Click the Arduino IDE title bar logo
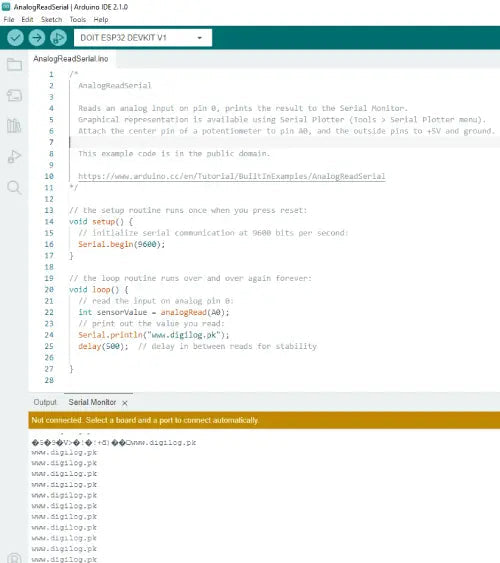This screenshot has width=500, height=563. (x=6, y=6)
